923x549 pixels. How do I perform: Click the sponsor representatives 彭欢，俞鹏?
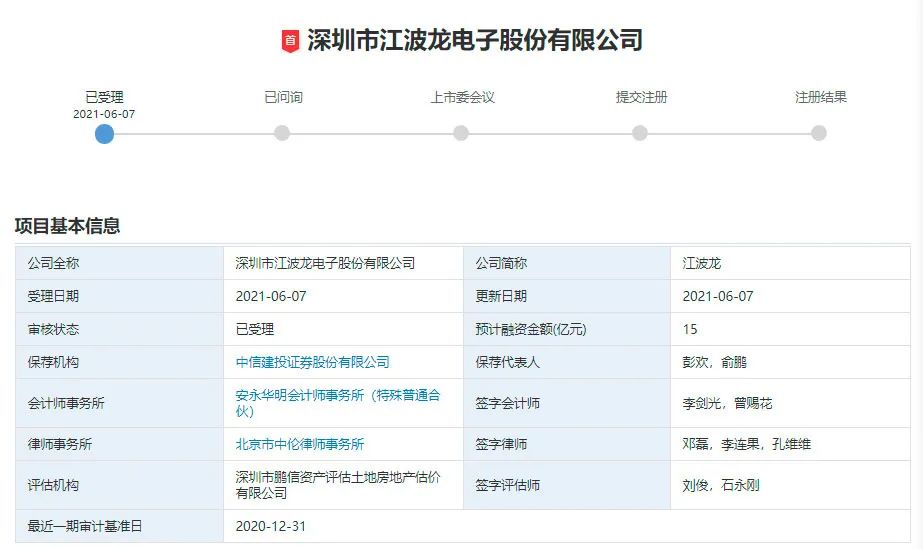click(x=715, y=362)
